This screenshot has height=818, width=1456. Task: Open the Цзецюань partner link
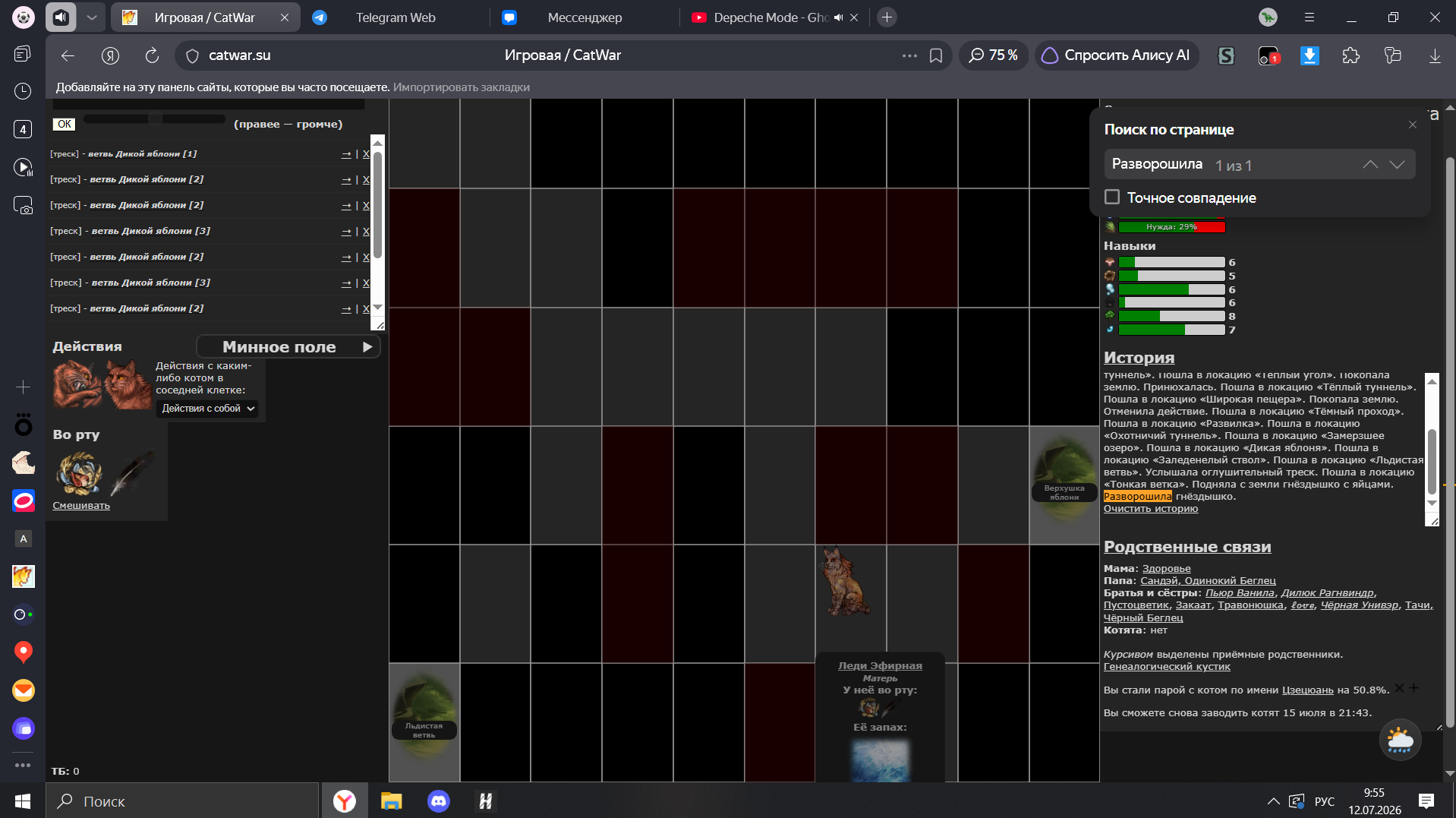pos(1307,690)
